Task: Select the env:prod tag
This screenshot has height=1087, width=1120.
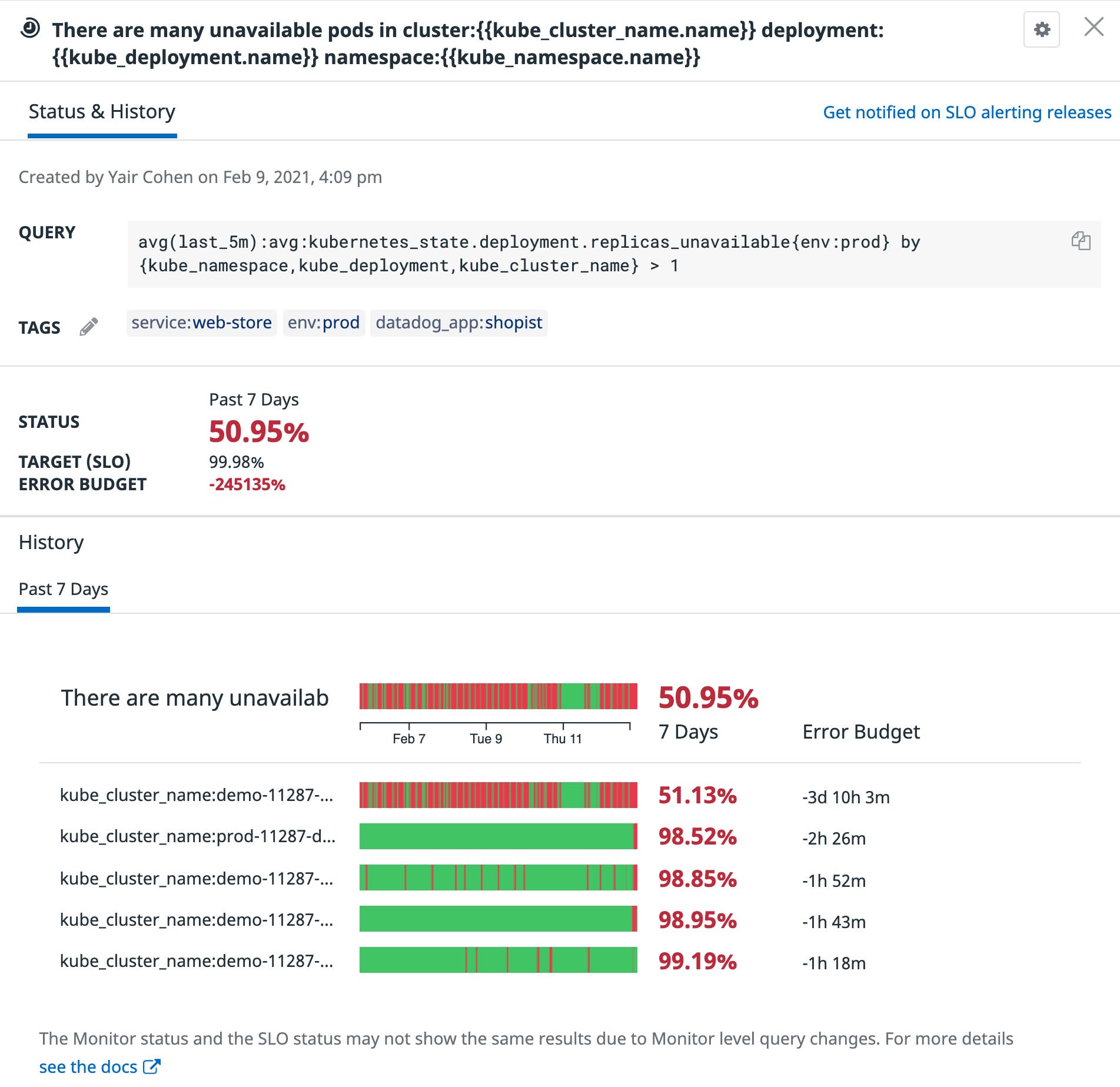Action: [323, 323]
